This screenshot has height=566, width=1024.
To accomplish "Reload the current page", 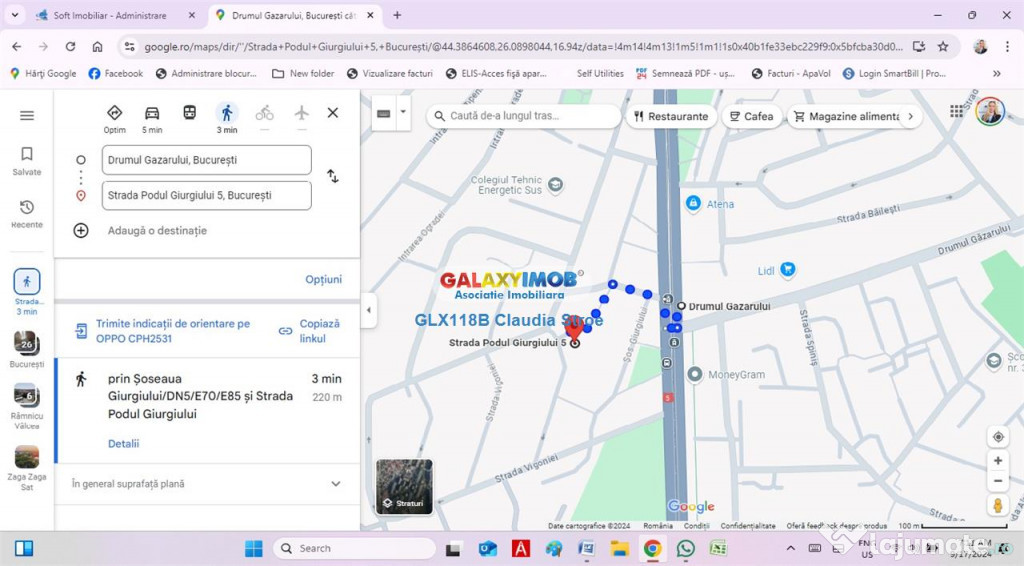I will [x=70, y=46].
